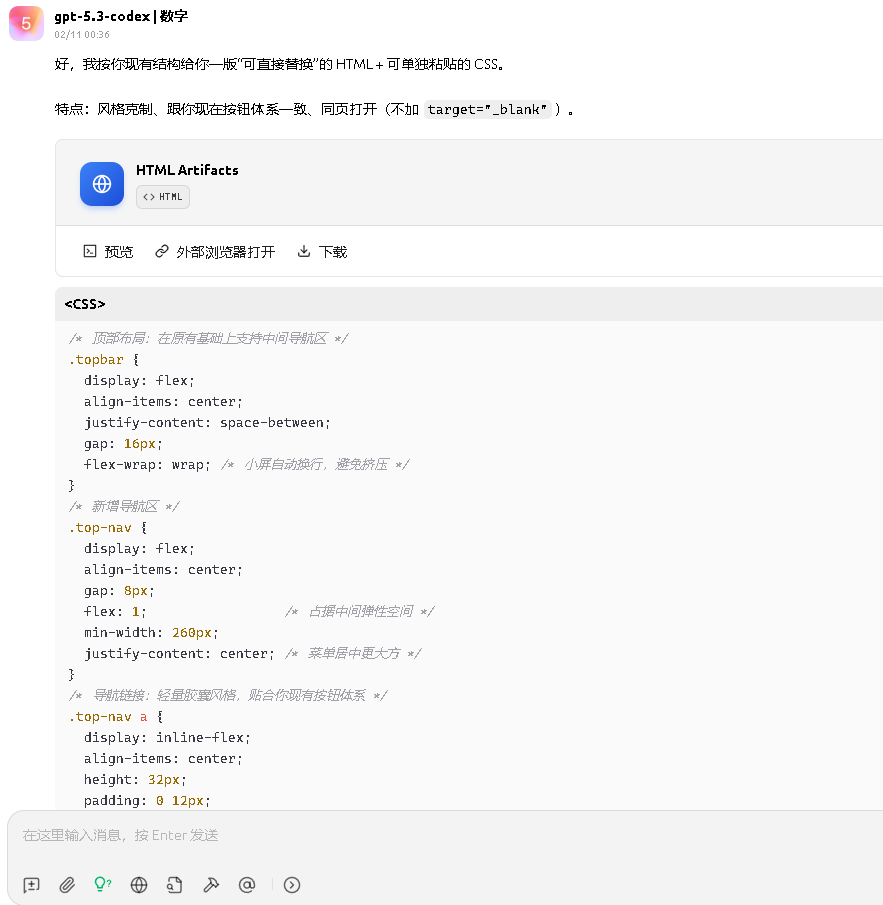Expand more options with circled arrow icon
883x905 pixels.
pos(292,884)
